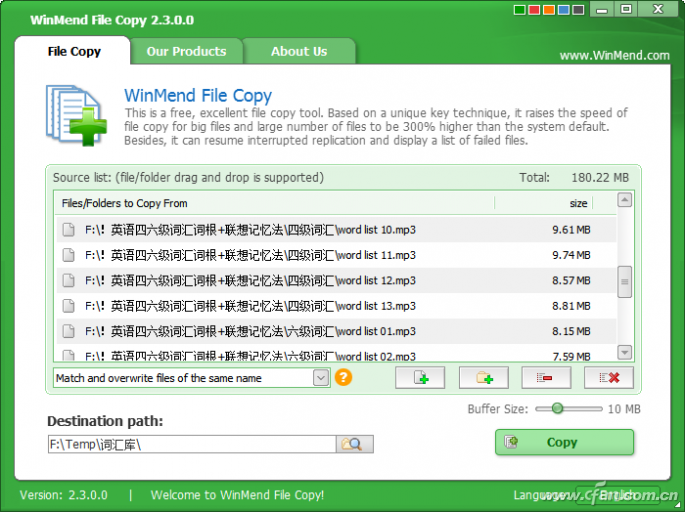Click the source list scrollbar thumb
Image resolution: width=685 pixels, height=512 pixels.
[x=625, y=282]
